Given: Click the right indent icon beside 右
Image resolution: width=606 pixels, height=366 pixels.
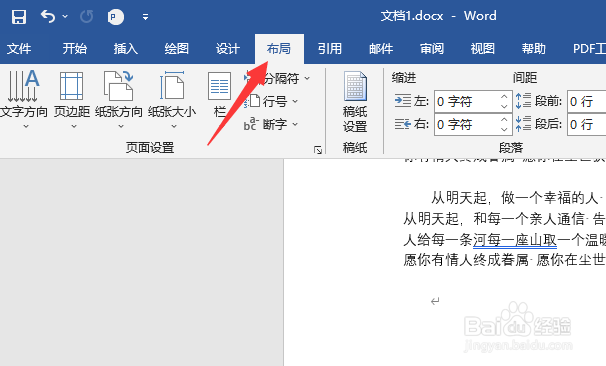Looking at the screenshot, I should (x=403, y=124).
